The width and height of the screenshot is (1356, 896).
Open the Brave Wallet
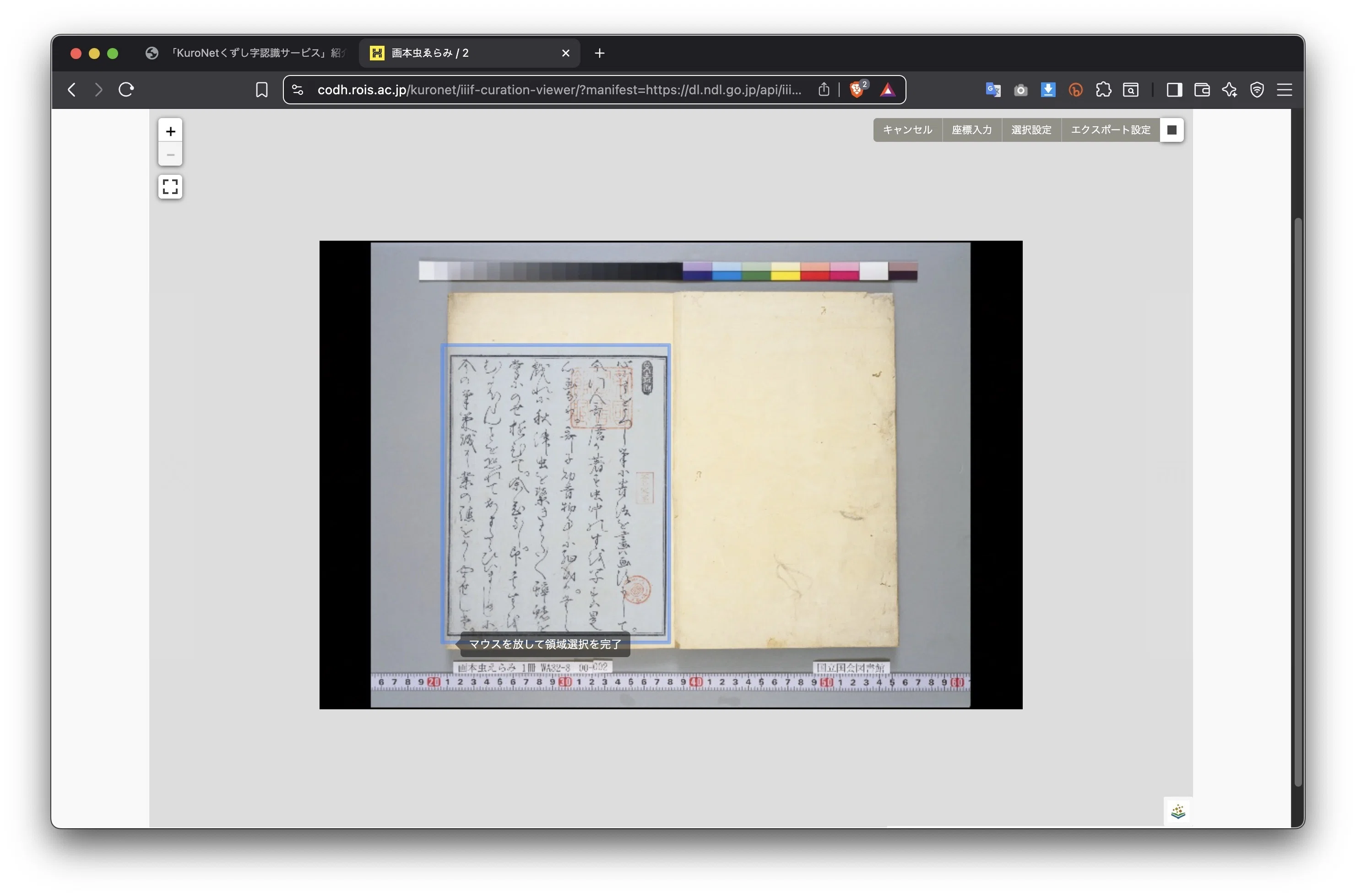1202,90
